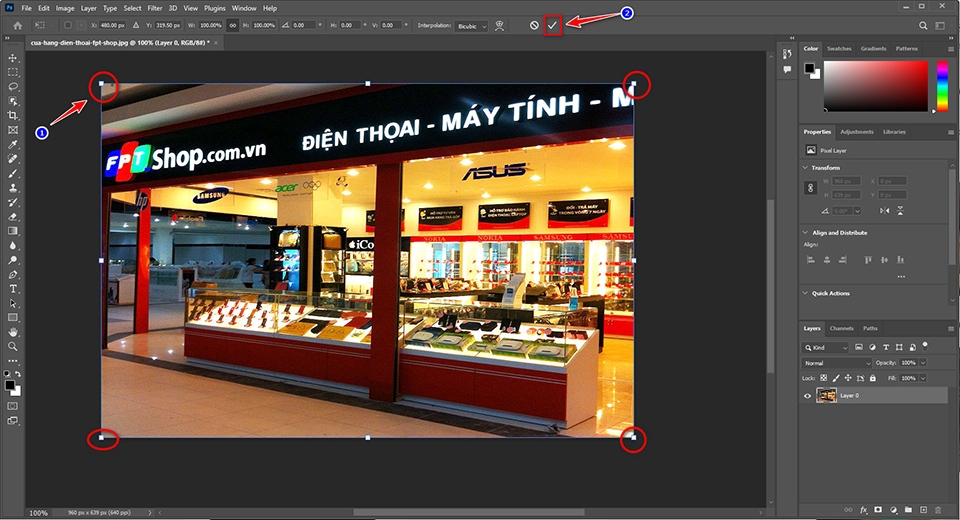960x520 pixels.
Task: Pick a color in the color field
Action: 876,86
